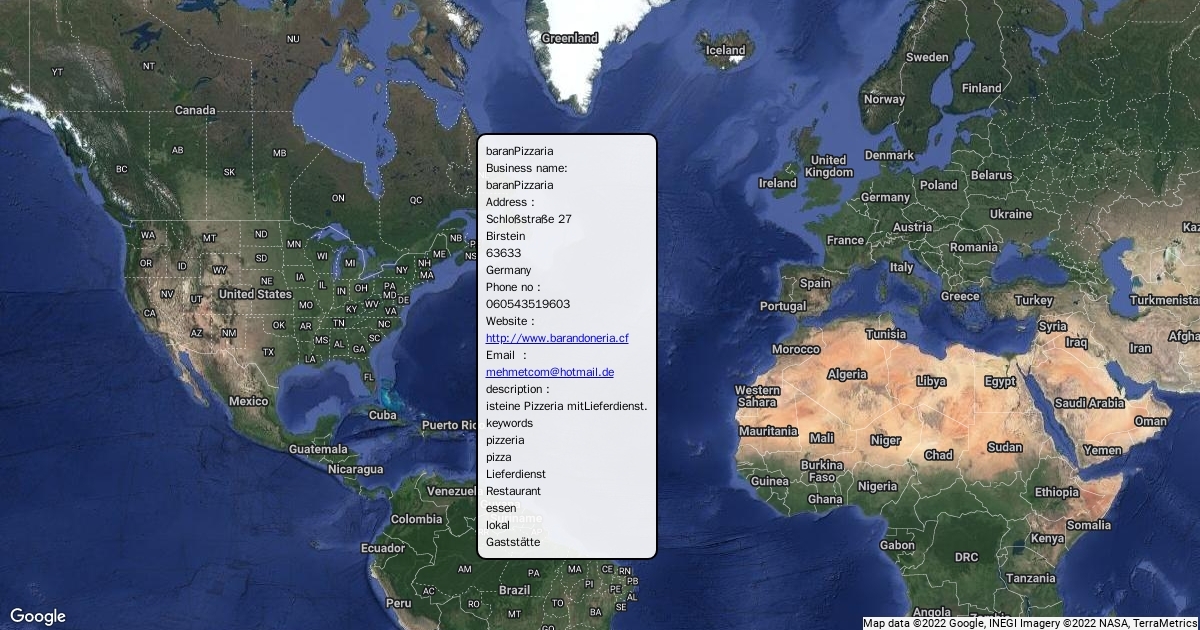Click the Tanzania label on the map
The image size is (1200, 630).
pos(1030,578)
